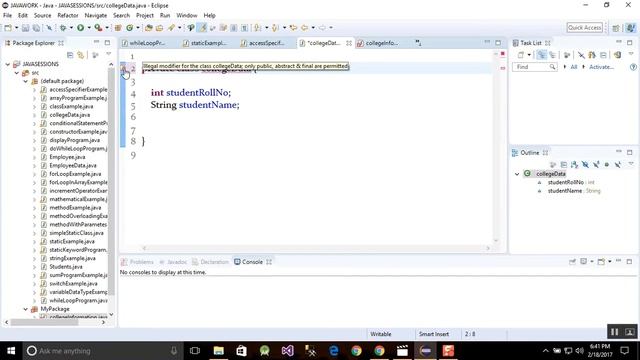Click the Show View list icon after tabs
640x360 pixels.
coord(418,42)
